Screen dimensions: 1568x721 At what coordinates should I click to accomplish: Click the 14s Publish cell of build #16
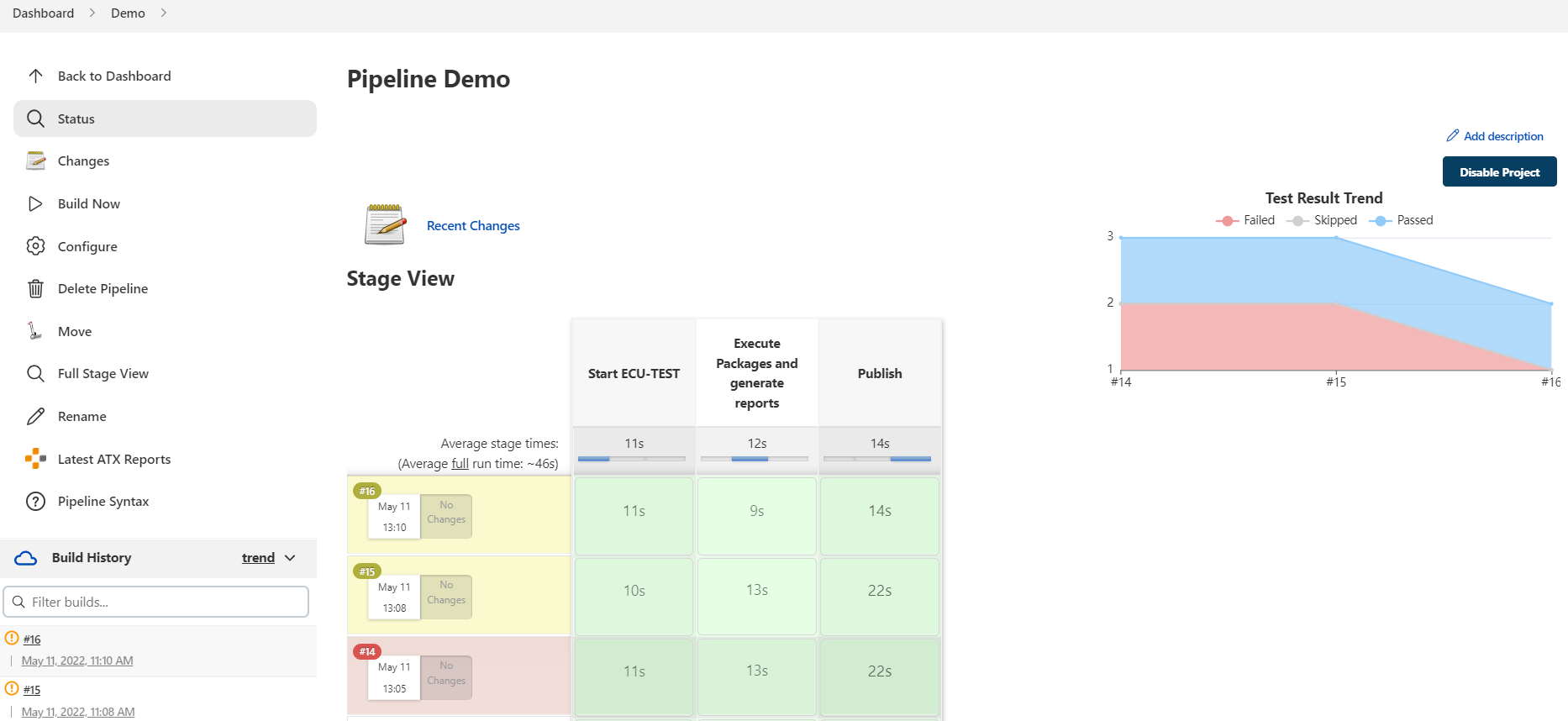click(880, 515)
